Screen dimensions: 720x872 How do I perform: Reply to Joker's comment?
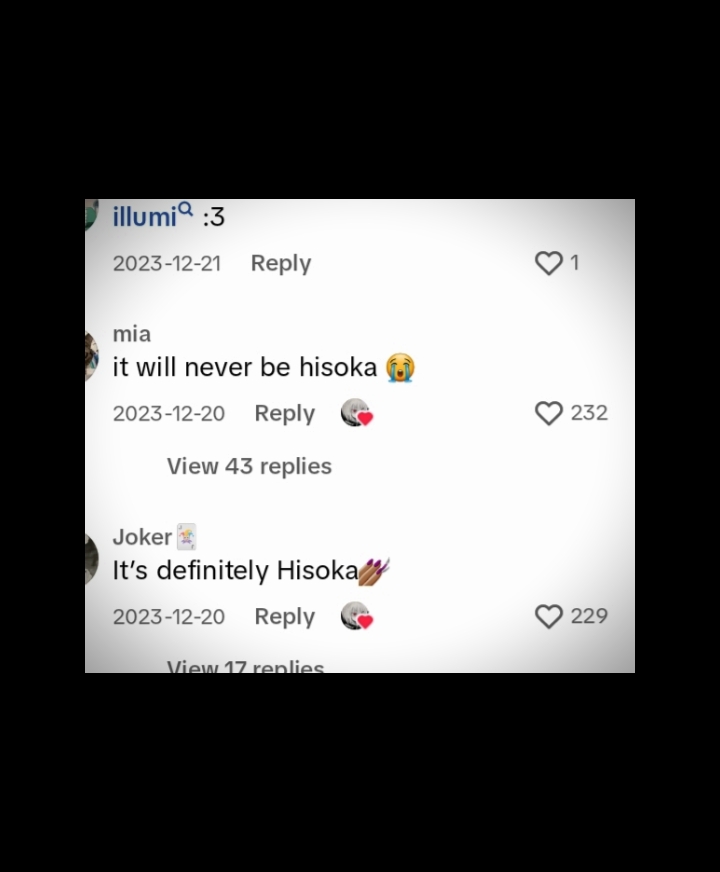(285, 616)
